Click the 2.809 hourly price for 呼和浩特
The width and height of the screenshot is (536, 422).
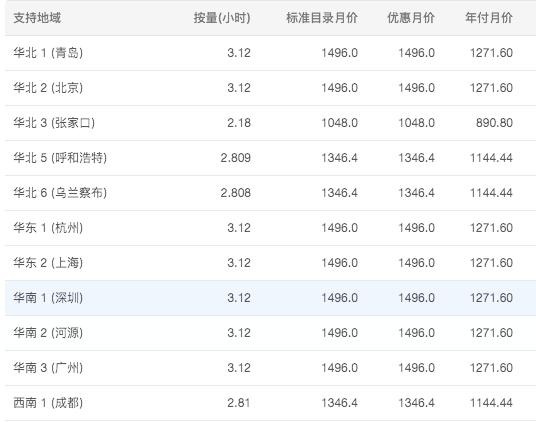(x=236, y=158)
